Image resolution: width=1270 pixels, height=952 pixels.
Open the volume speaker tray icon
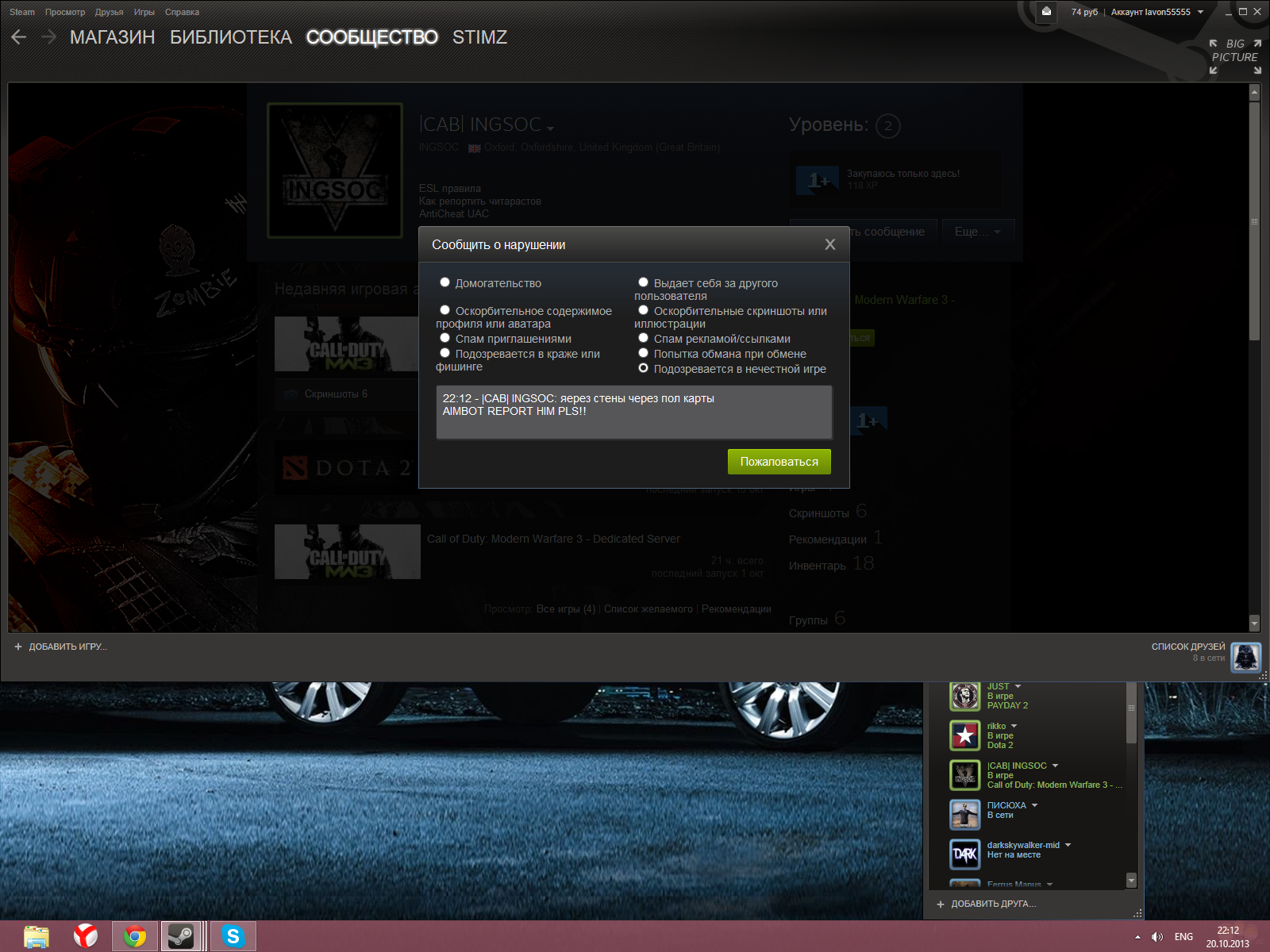tap(1157, 937)
